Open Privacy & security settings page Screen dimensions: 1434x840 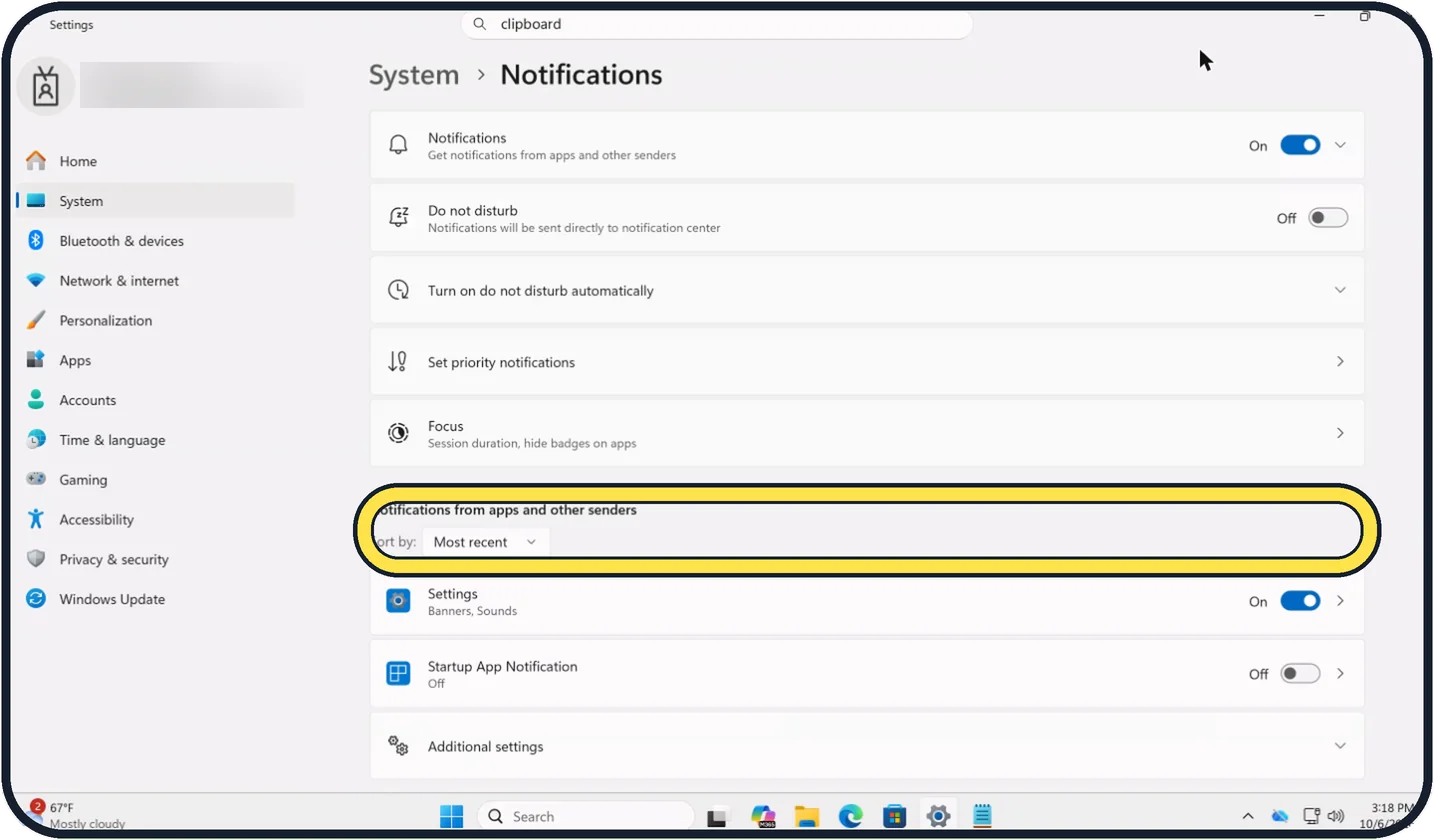[156, 559]
